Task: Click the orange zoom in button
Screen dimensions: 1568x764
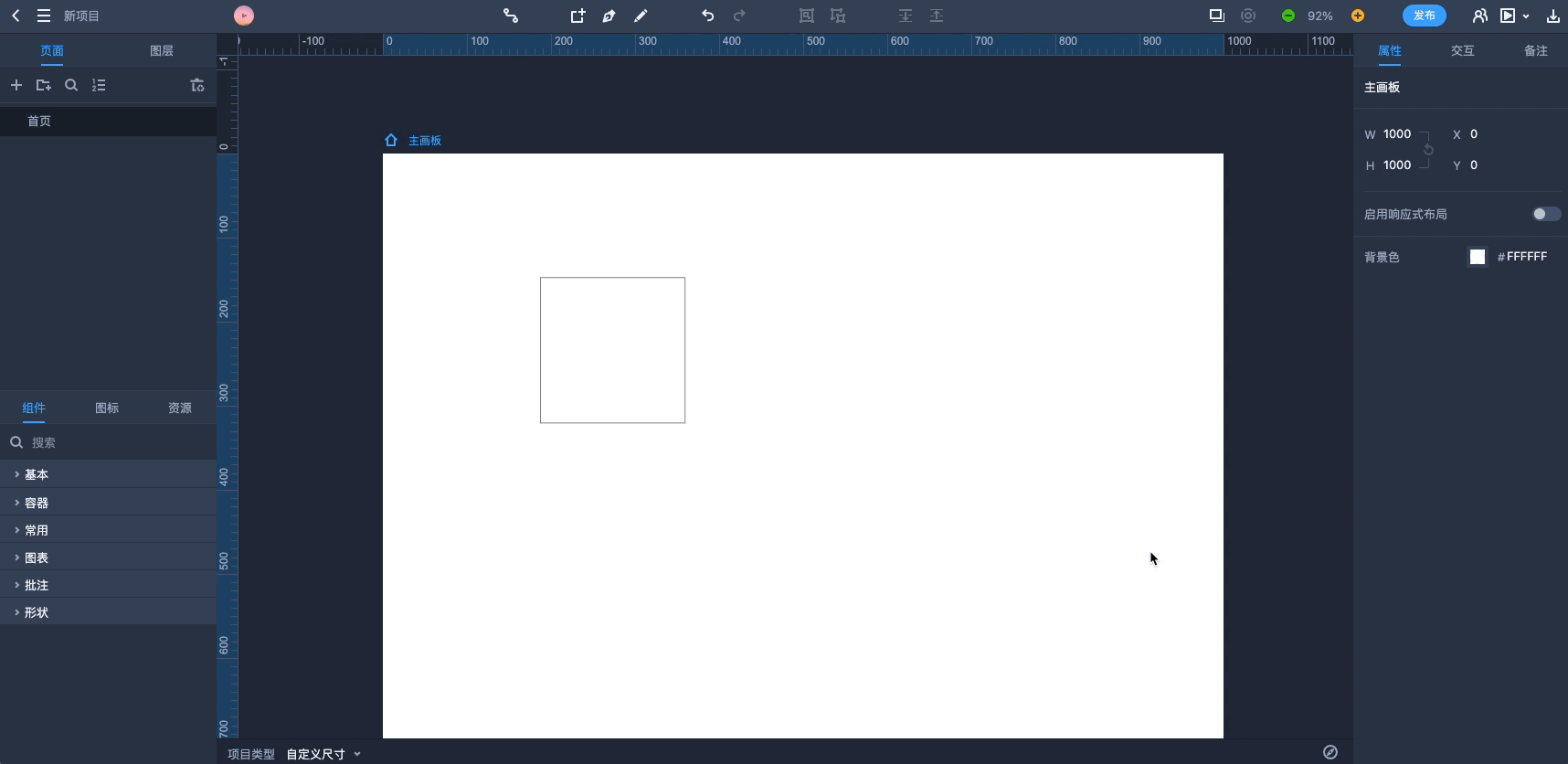Action: pos(1357,16)
